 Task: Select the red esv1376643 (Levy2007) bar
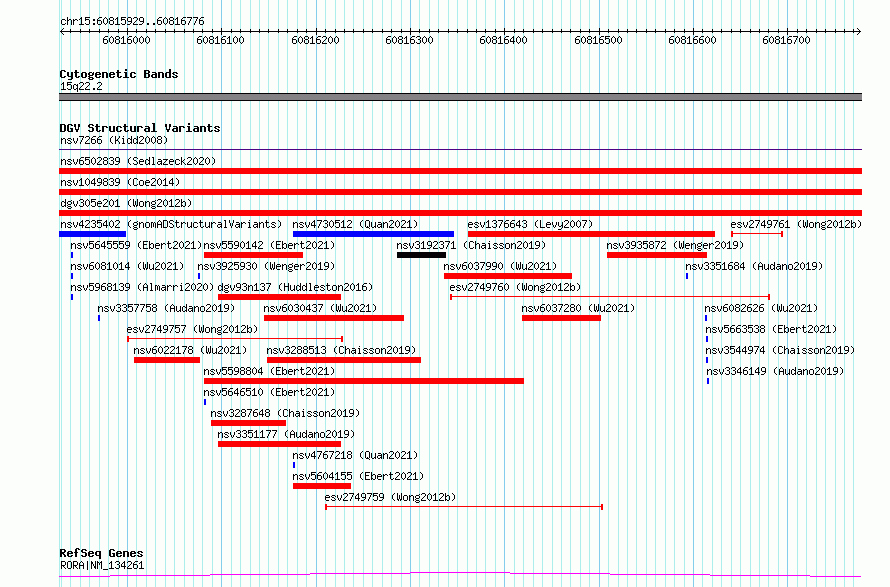[x=591, y=234]
